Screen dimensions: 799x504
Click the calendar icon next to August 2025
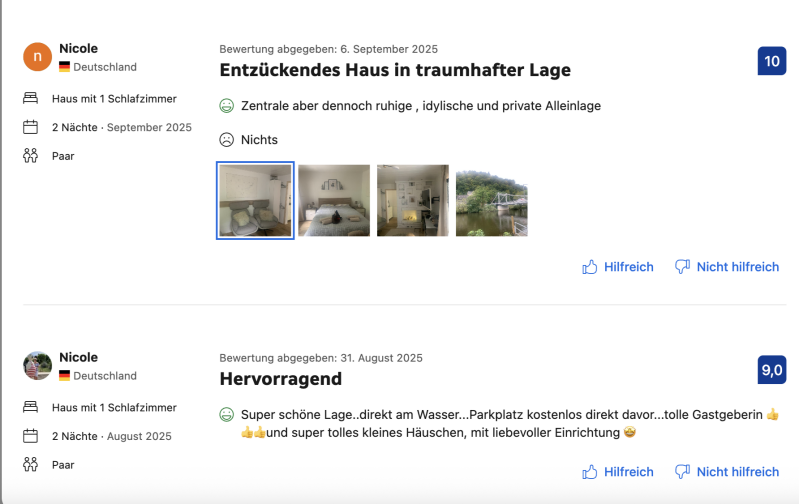tap(30, 436)
